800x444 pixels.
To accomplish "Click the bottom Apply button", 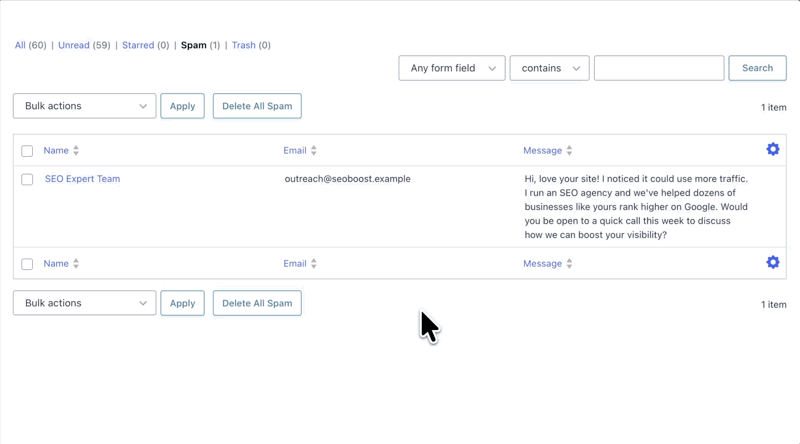I will coord(182,303).
